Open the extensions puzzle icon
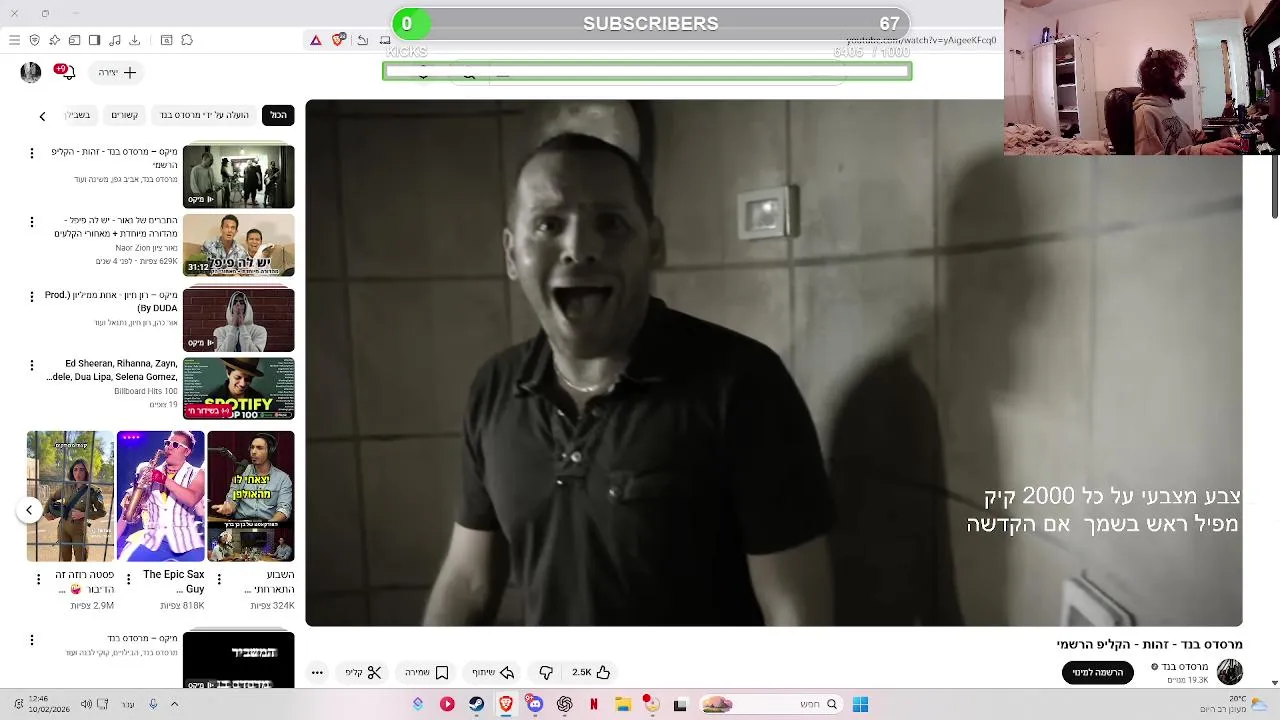The height and width of the screenshot is (720, 1280). click(x=187, y=40)
